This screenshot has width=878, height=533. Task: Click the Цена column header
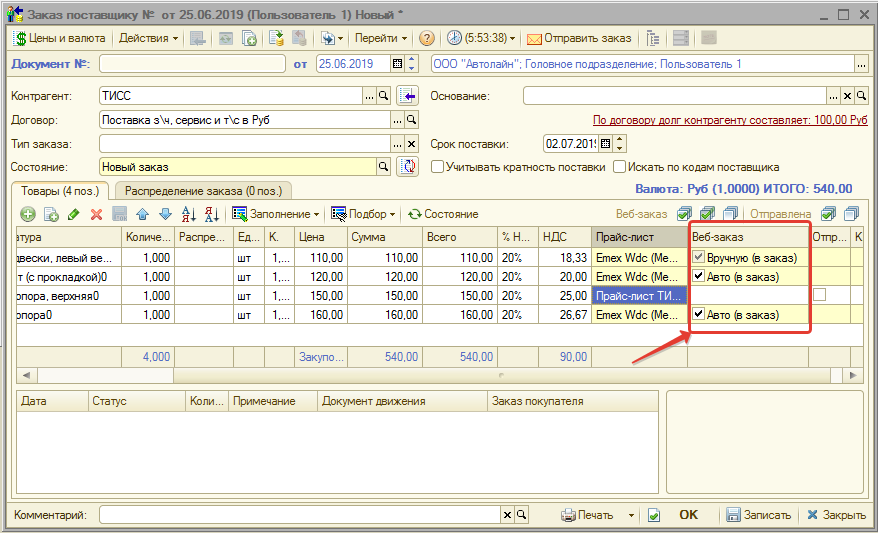coord(321,237)
